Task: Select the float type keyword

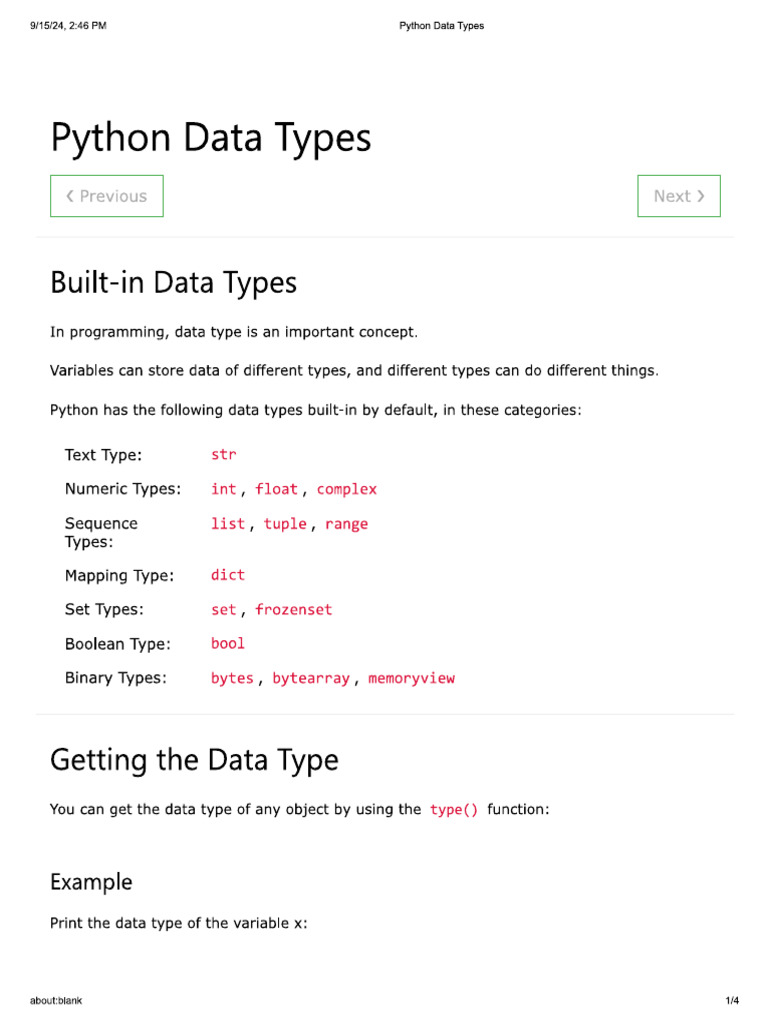Action: [x=276, y=489]
